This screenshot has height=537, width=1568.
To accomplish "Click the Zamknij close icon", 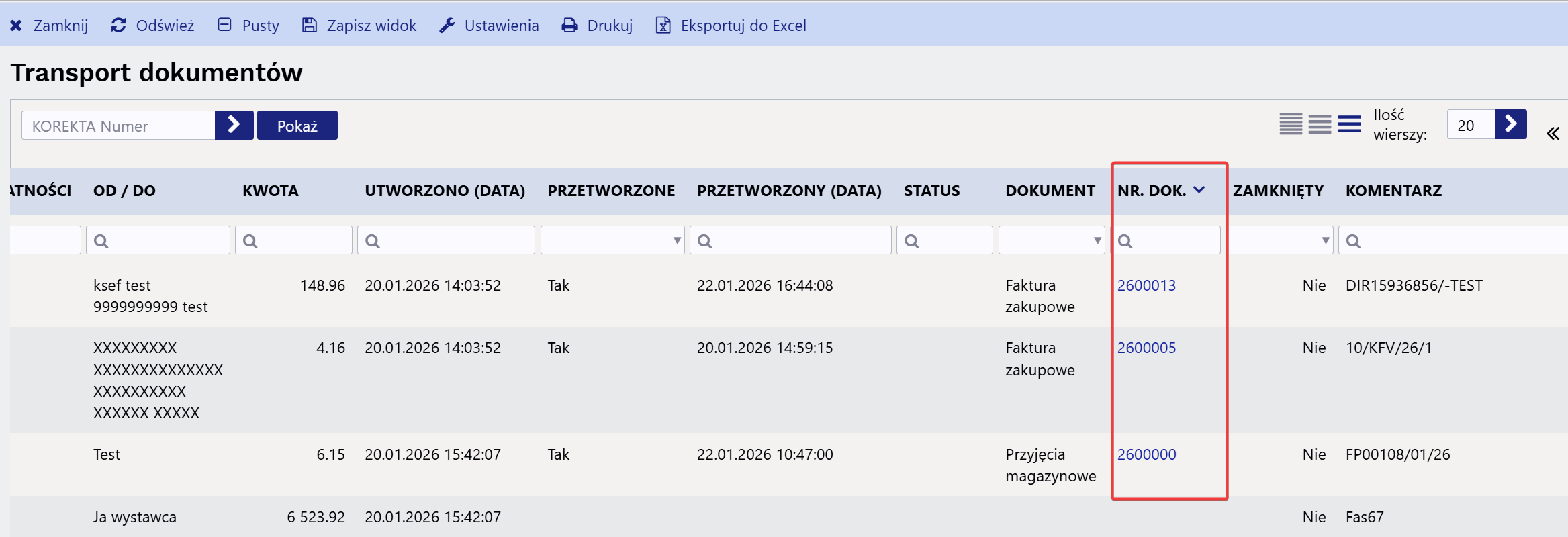I will coord(16,26).
